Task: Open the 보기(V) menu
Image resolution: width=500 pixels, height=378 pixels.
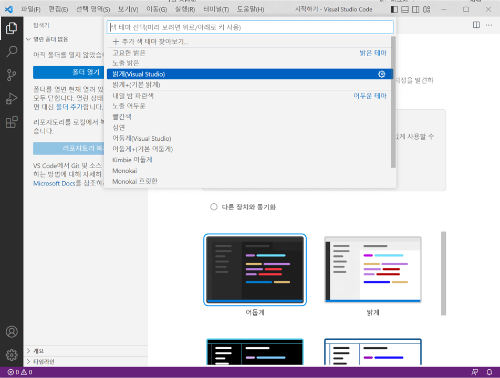Action: (128, 9)
